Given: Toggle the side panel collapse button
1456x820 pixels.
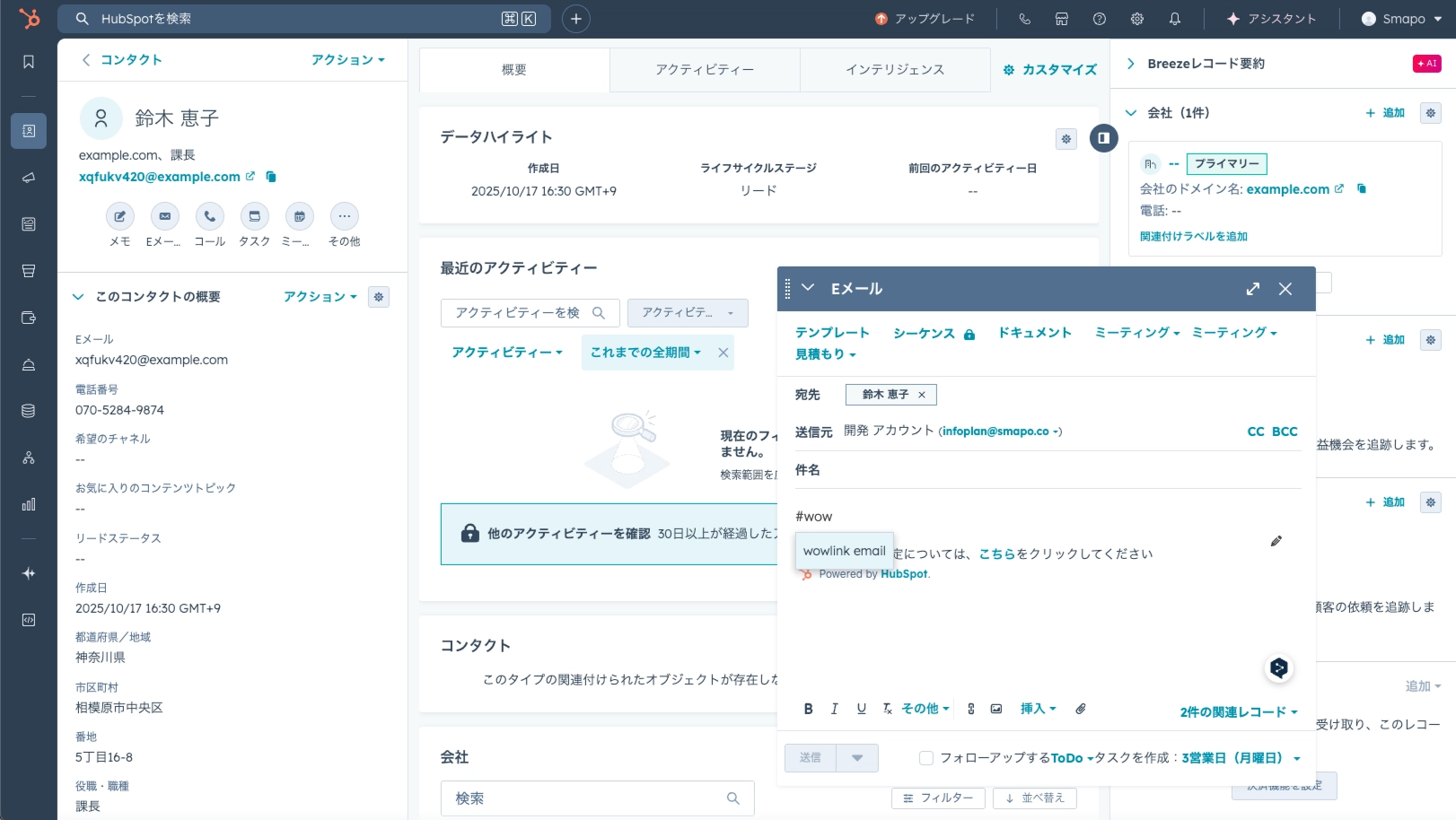Looking at the screenshot, I should point(1103,138).
